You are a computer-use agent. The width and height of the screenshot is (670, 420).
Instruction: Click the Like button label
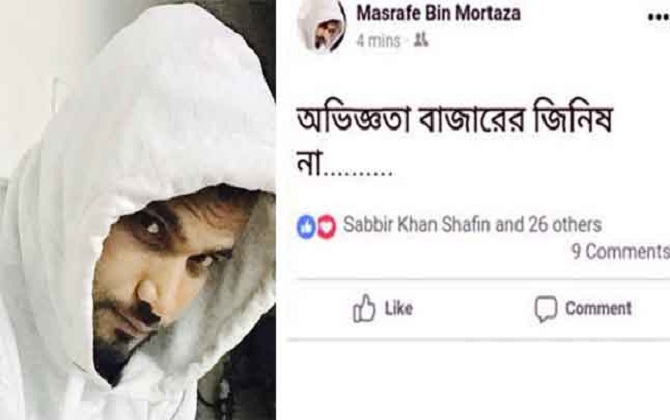click(x=398, y=308)
